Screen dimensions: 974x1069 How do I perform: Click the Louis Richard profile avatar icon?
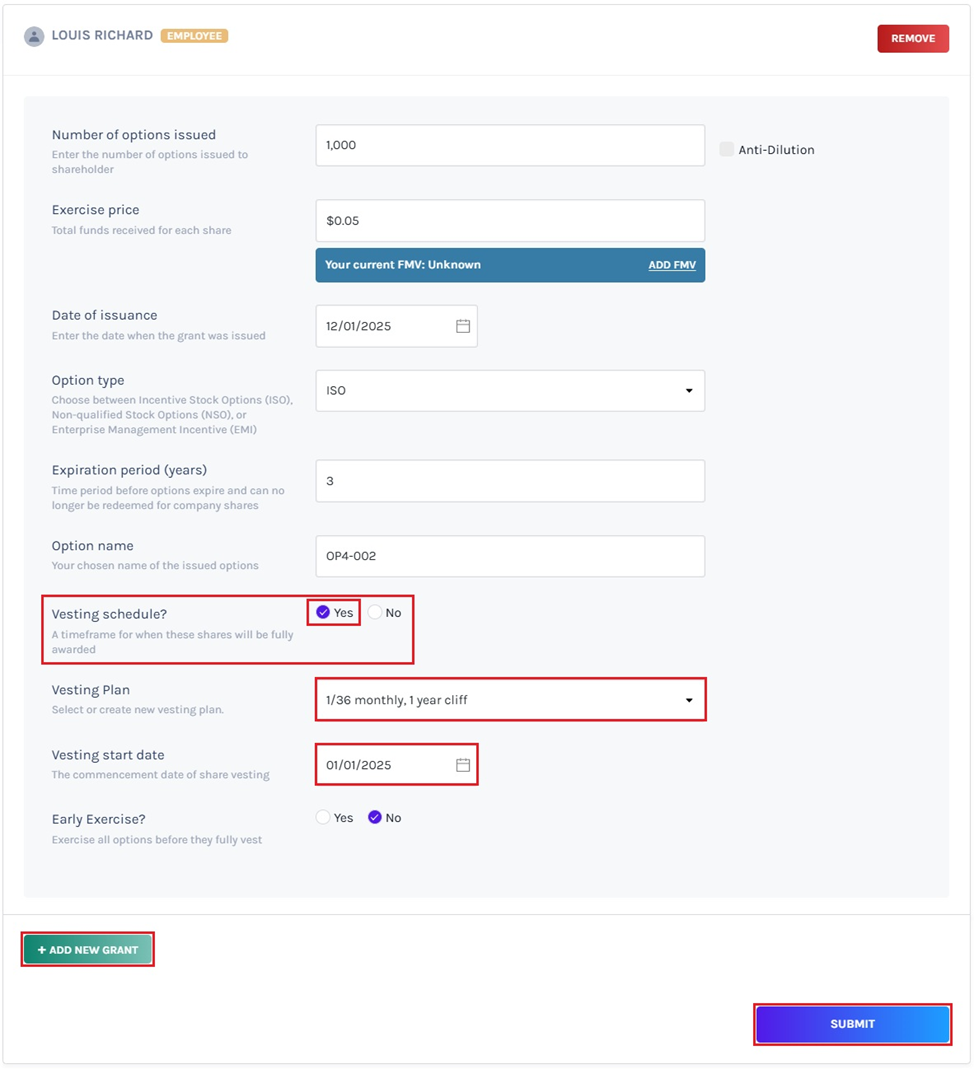click(x=33, y=35)
